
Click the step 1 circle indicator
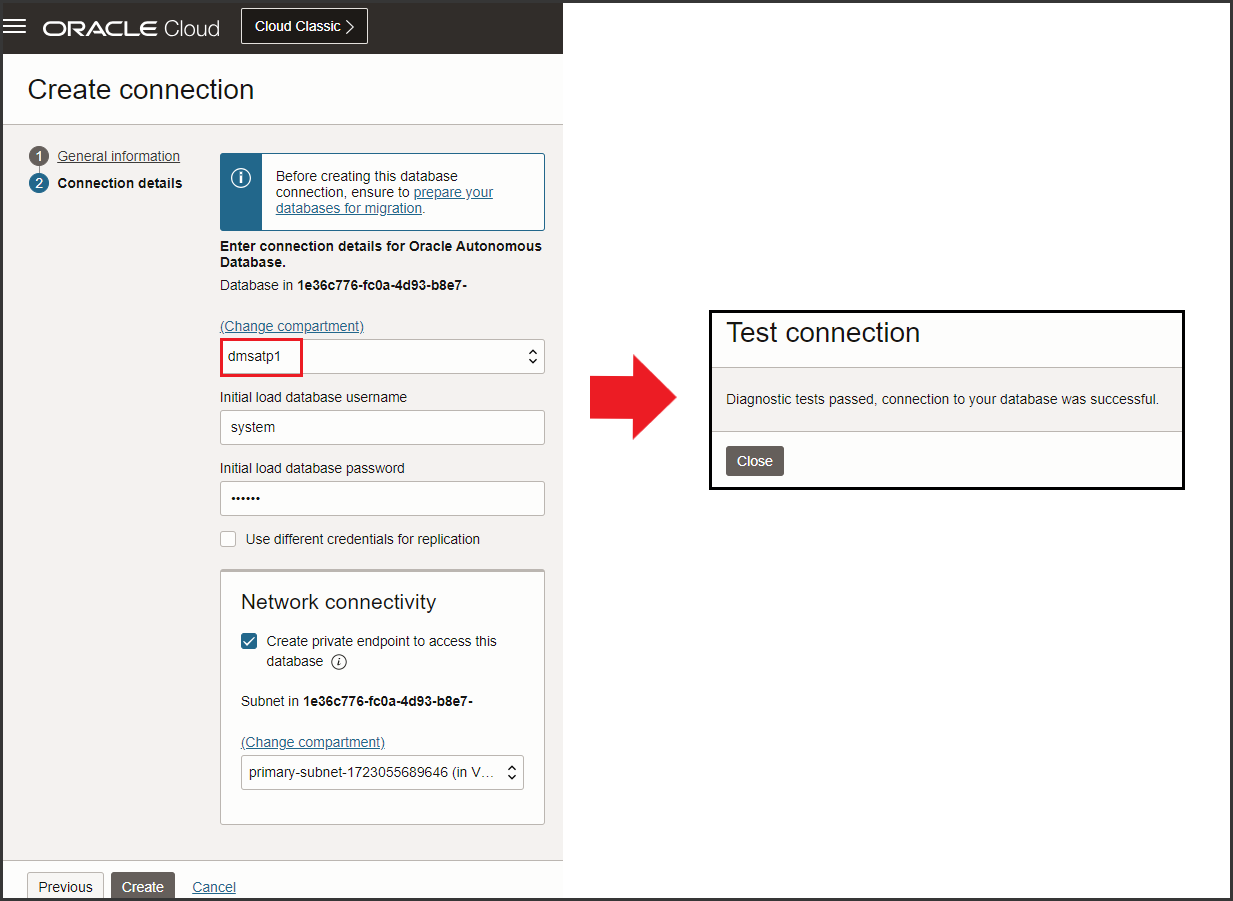pyautogui.click(x=39, y=156)
